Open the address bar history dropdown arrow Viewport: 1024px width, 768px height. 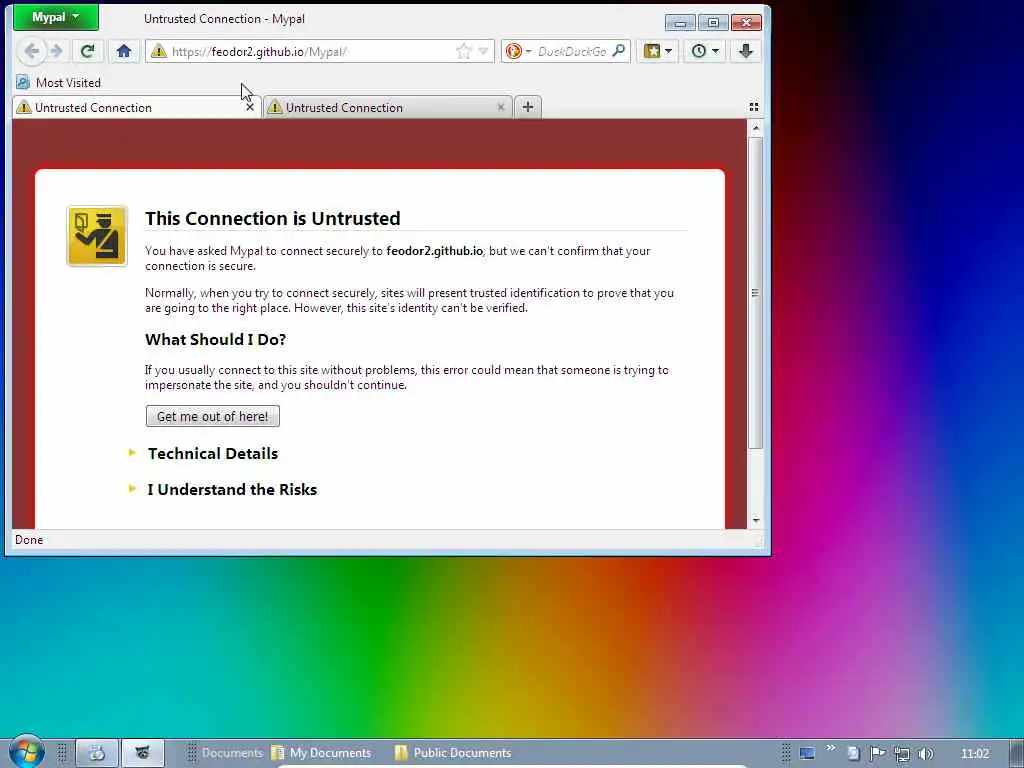tap(483, 51)
